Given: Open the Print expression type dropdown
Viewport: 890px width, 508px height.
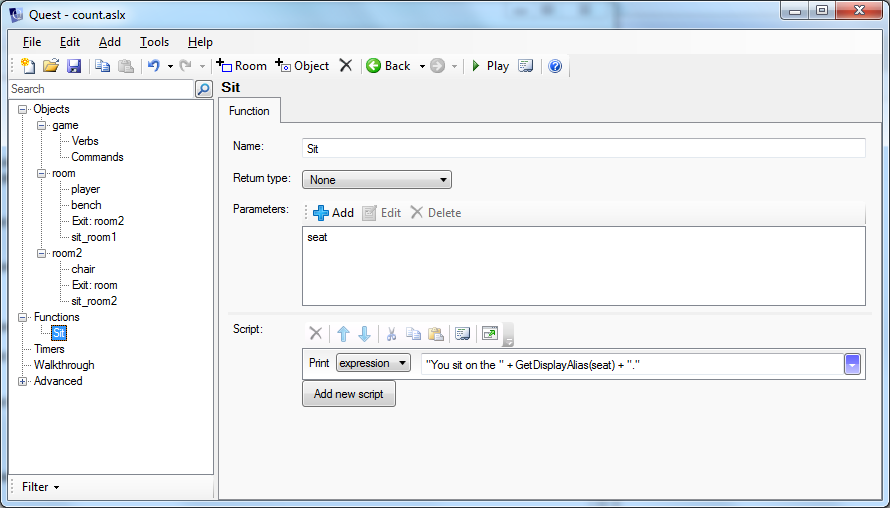Looking at the screenshot, I should point(373,363).
